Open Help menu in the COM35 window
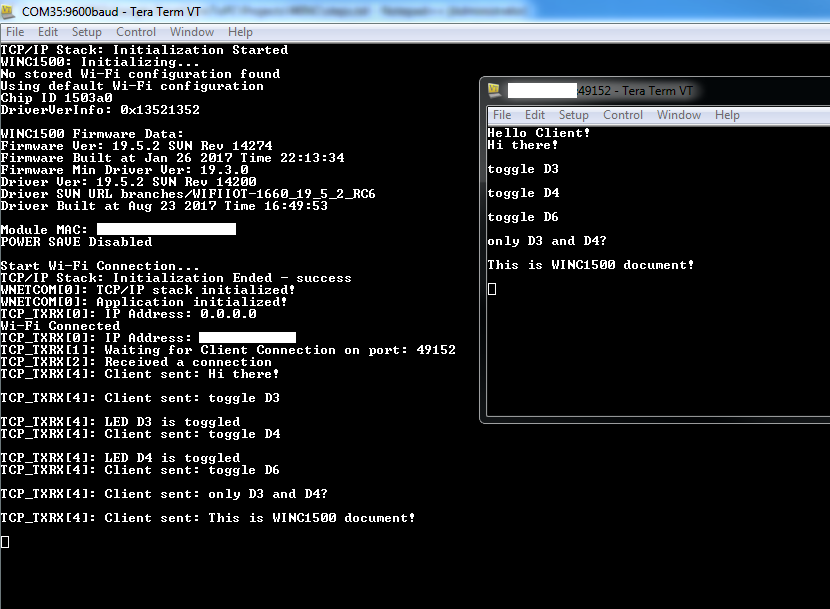This screenshot has height=609, width=830. (x=241, y=32)
